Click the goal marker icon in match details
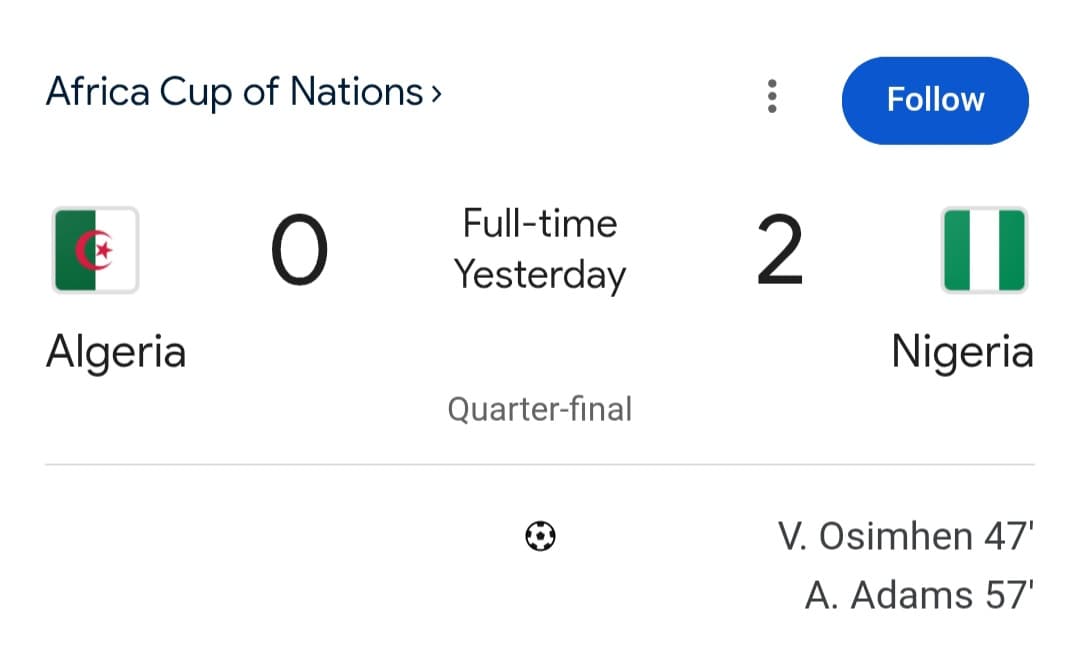Viewport: 1080px width, 647px height. (x=540, y=537)
